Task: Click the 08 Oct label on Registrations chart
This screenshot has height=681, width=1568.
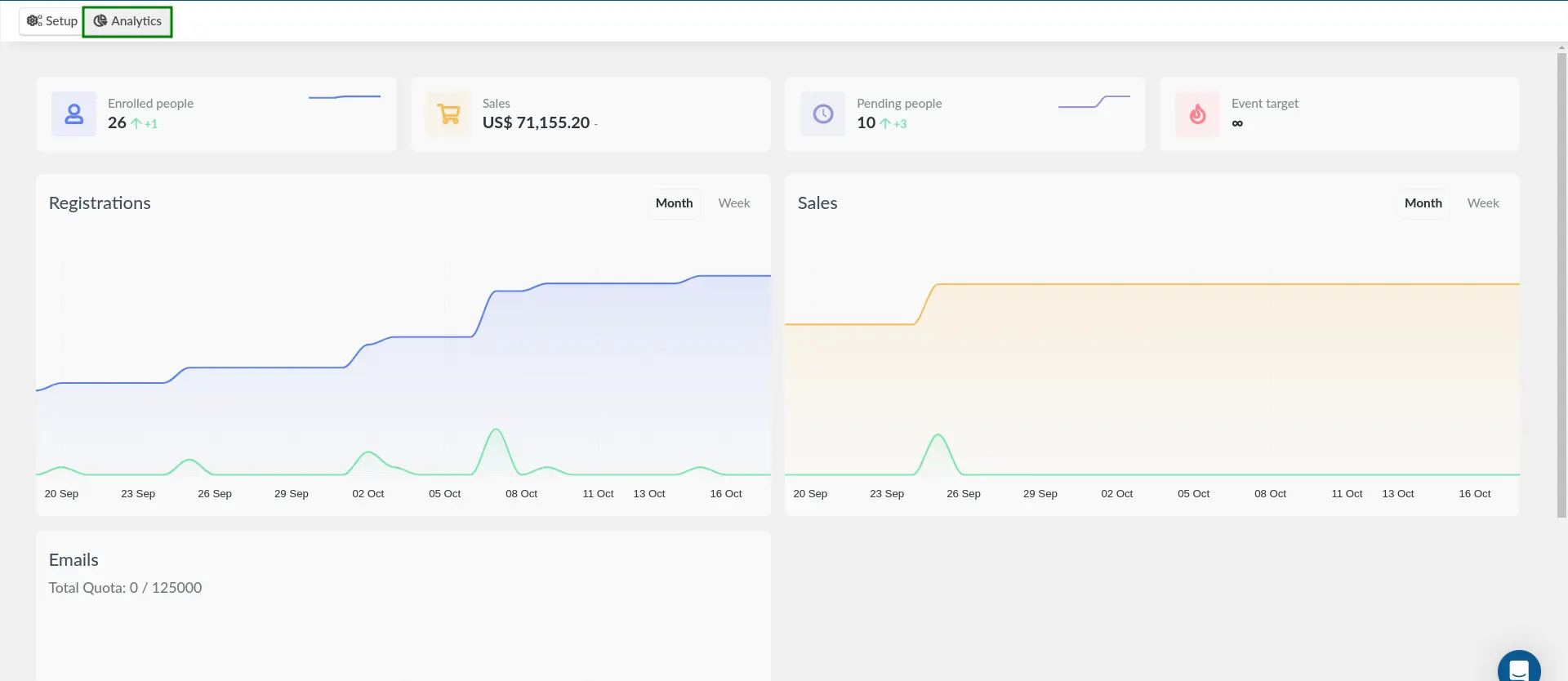Action: pyautogui.click(x=521, y=494)
